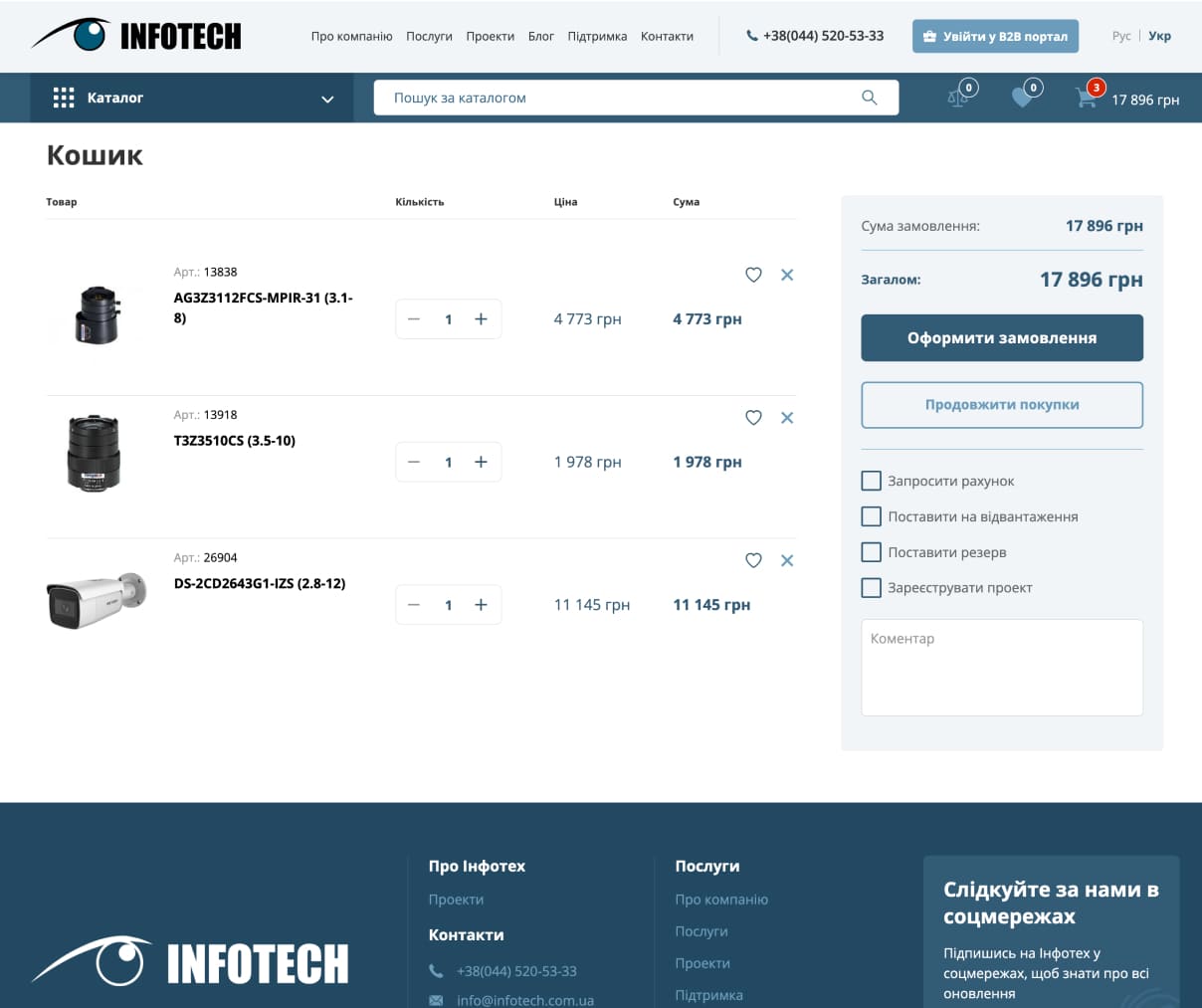This screenshot has width=1202, height=1008.
Task: Click the compare scales icon in header
Action: 958,98
